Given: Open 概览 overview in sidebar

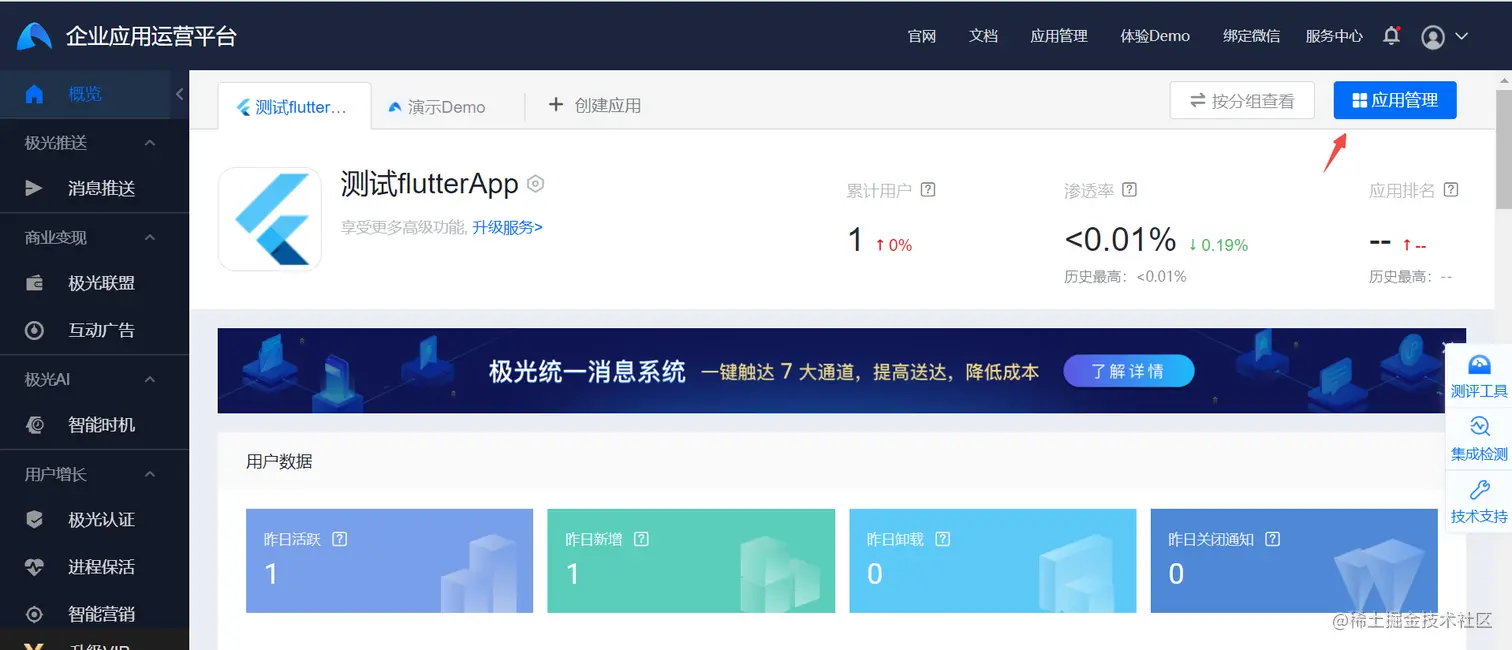Looking at the screenshot, I should click(85, 94).
